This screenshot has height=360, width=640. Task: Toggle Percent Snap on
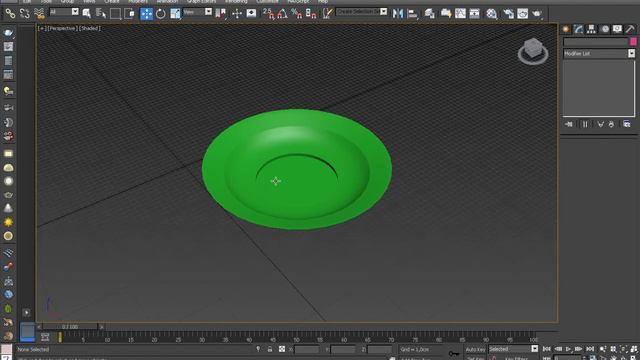[297, 14]
